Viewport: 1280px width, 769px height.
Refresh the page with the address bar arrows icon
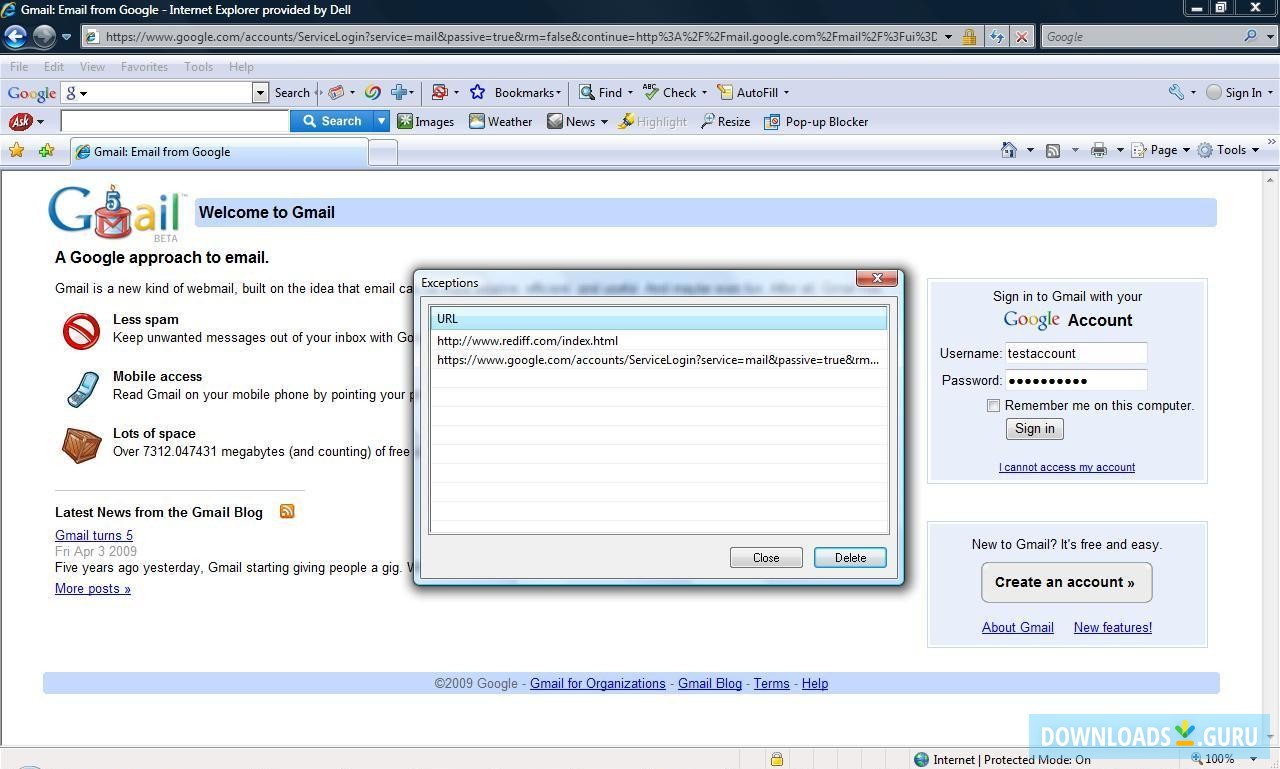(x=997, y=37)
